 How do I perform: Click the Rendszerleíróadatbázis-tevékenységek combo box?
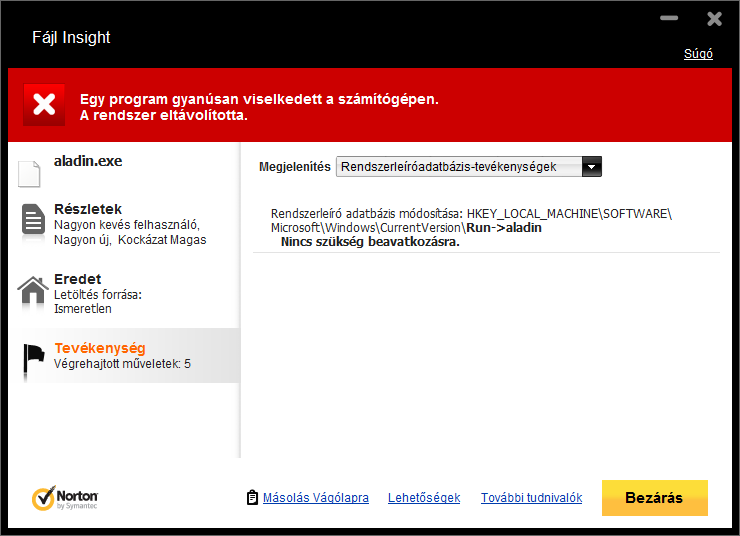pos(469,167)
